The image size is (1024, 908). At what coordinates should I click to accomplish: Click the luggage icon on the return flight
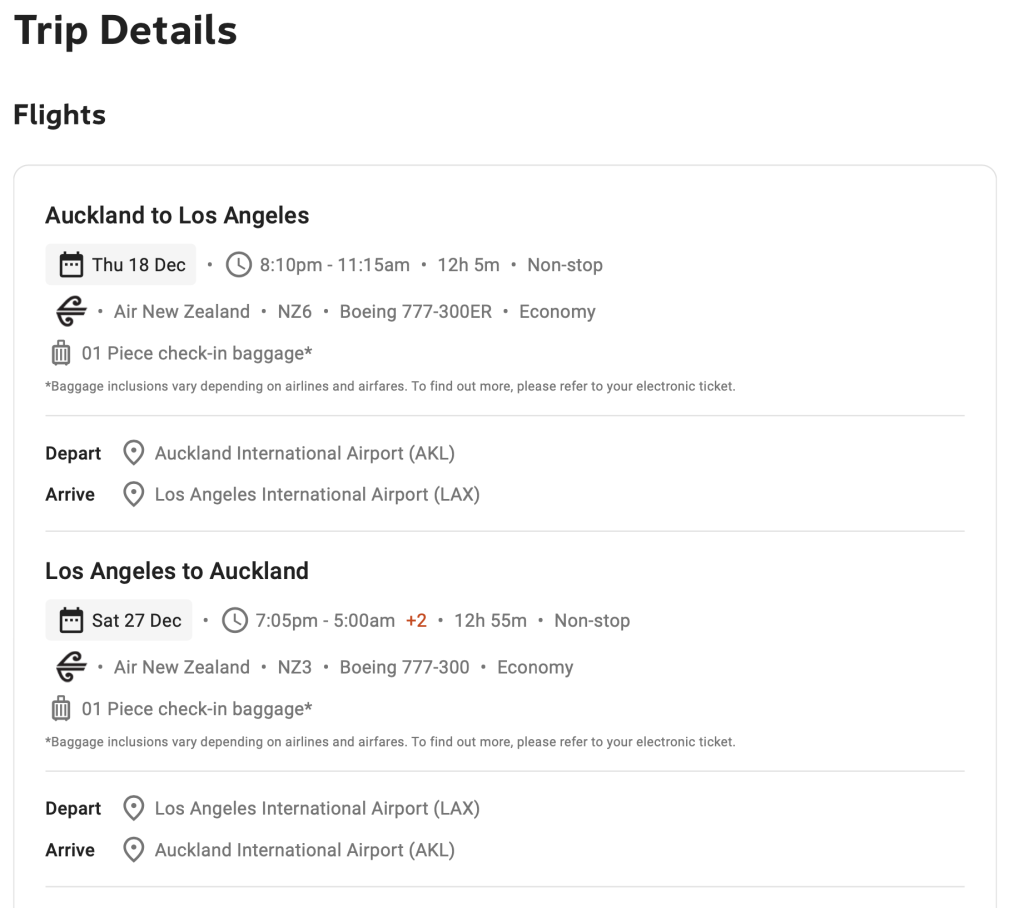[61, 709]
